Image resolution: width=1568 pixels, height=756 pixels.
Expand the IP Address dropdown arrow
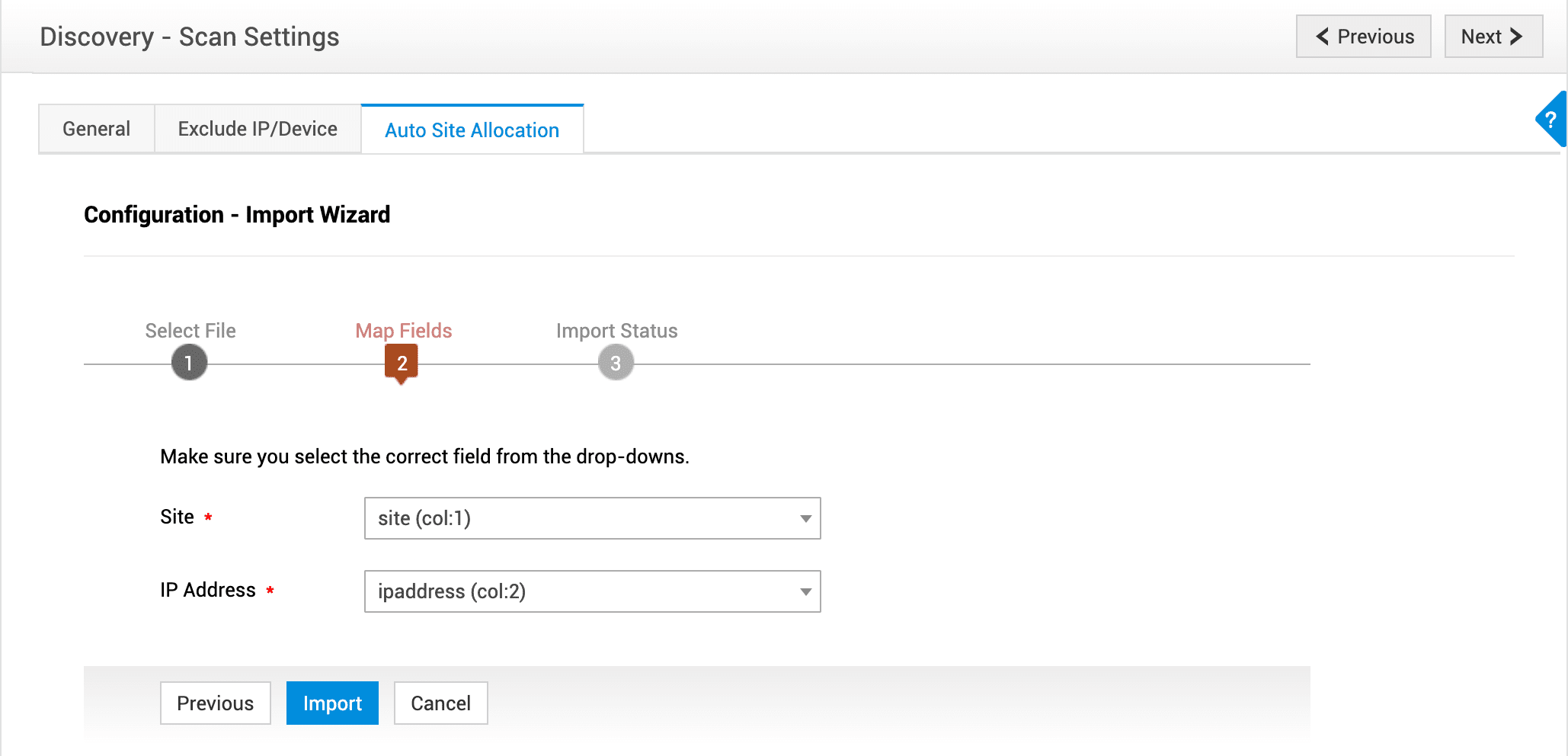click(805, 591)
